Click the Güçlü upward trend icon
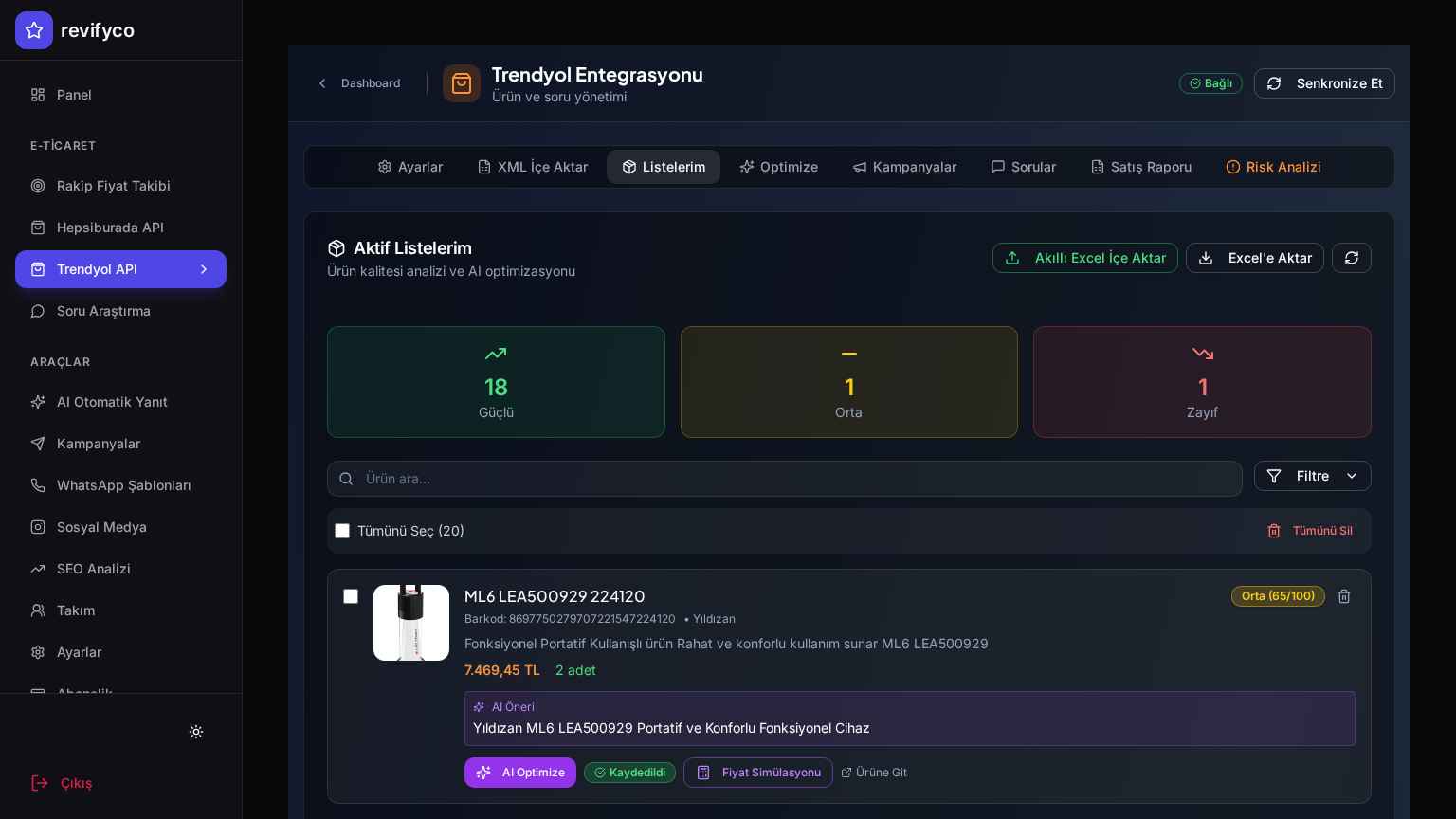Image resolution: width=1456 pixels, height=819 pixels. click(496, 354)
